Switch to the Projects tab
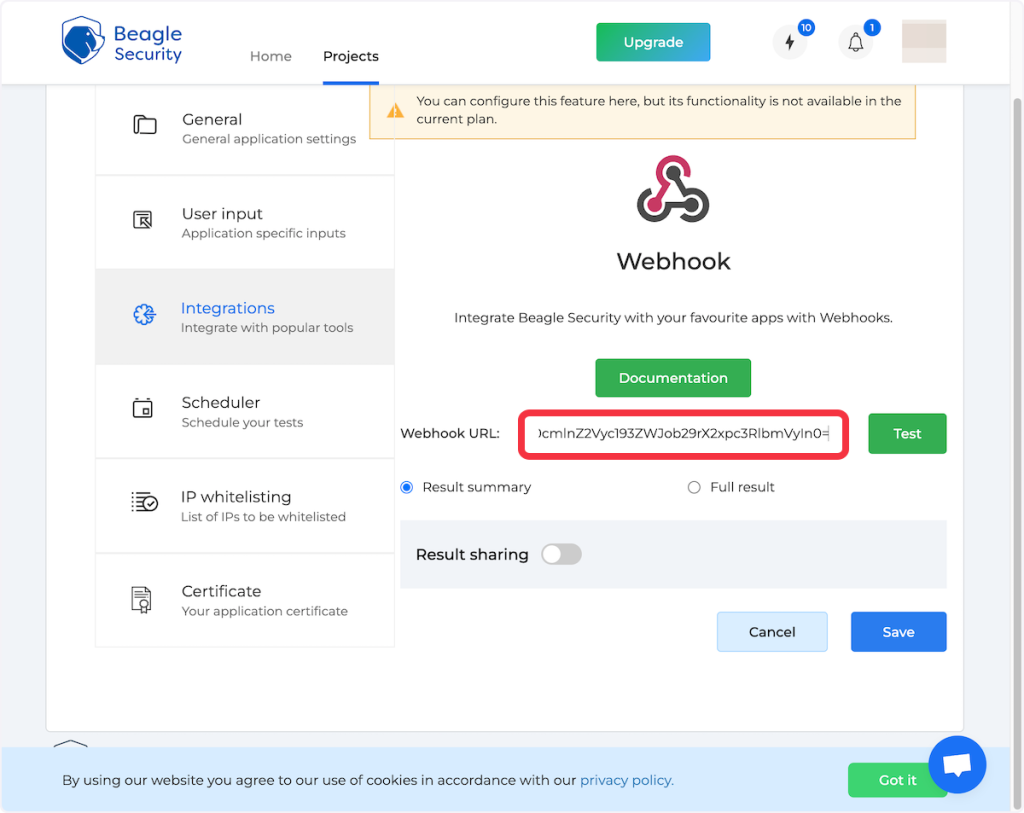1024x813 pixels. [350, 56]
